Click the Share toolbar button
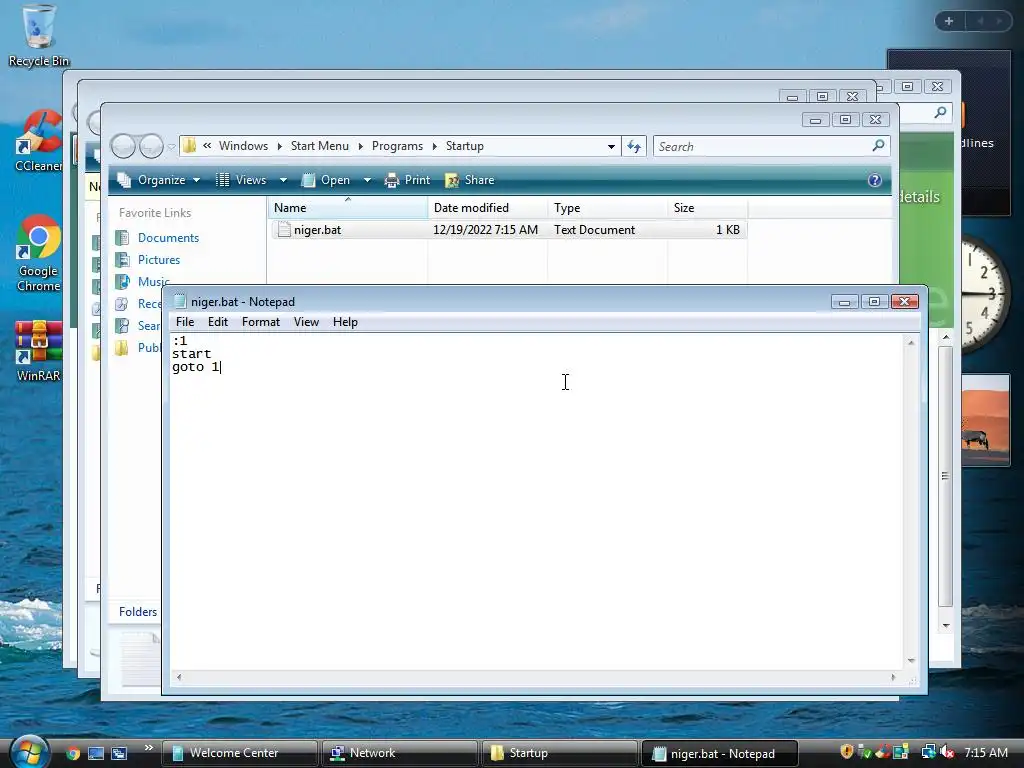 click(470, 180)
